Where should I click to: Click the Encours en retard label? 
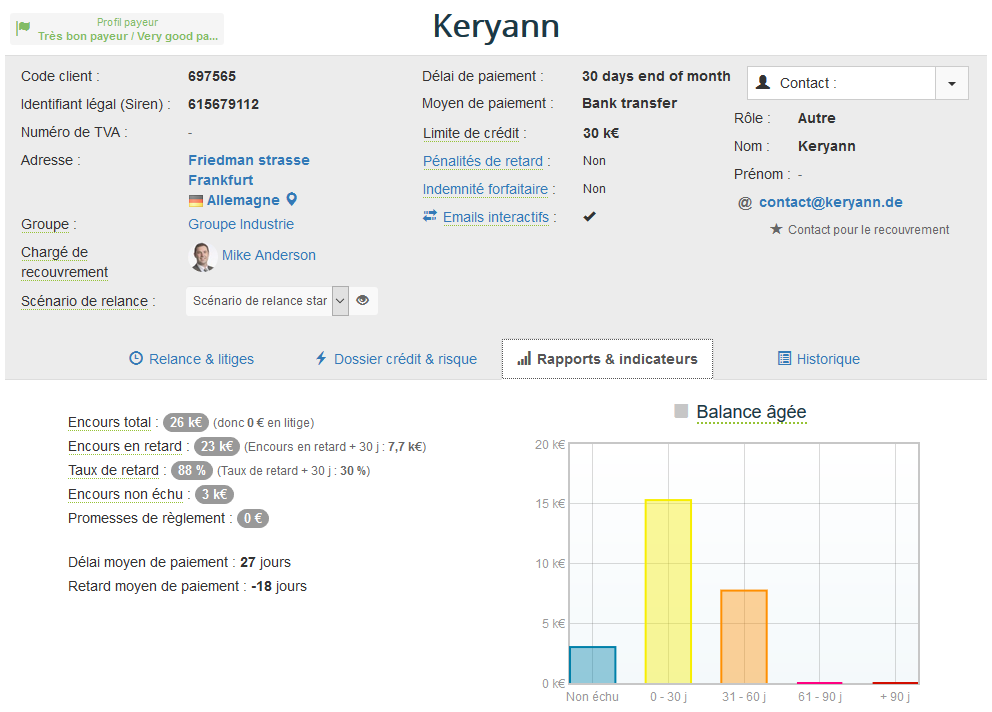click(x=125, y=446)
